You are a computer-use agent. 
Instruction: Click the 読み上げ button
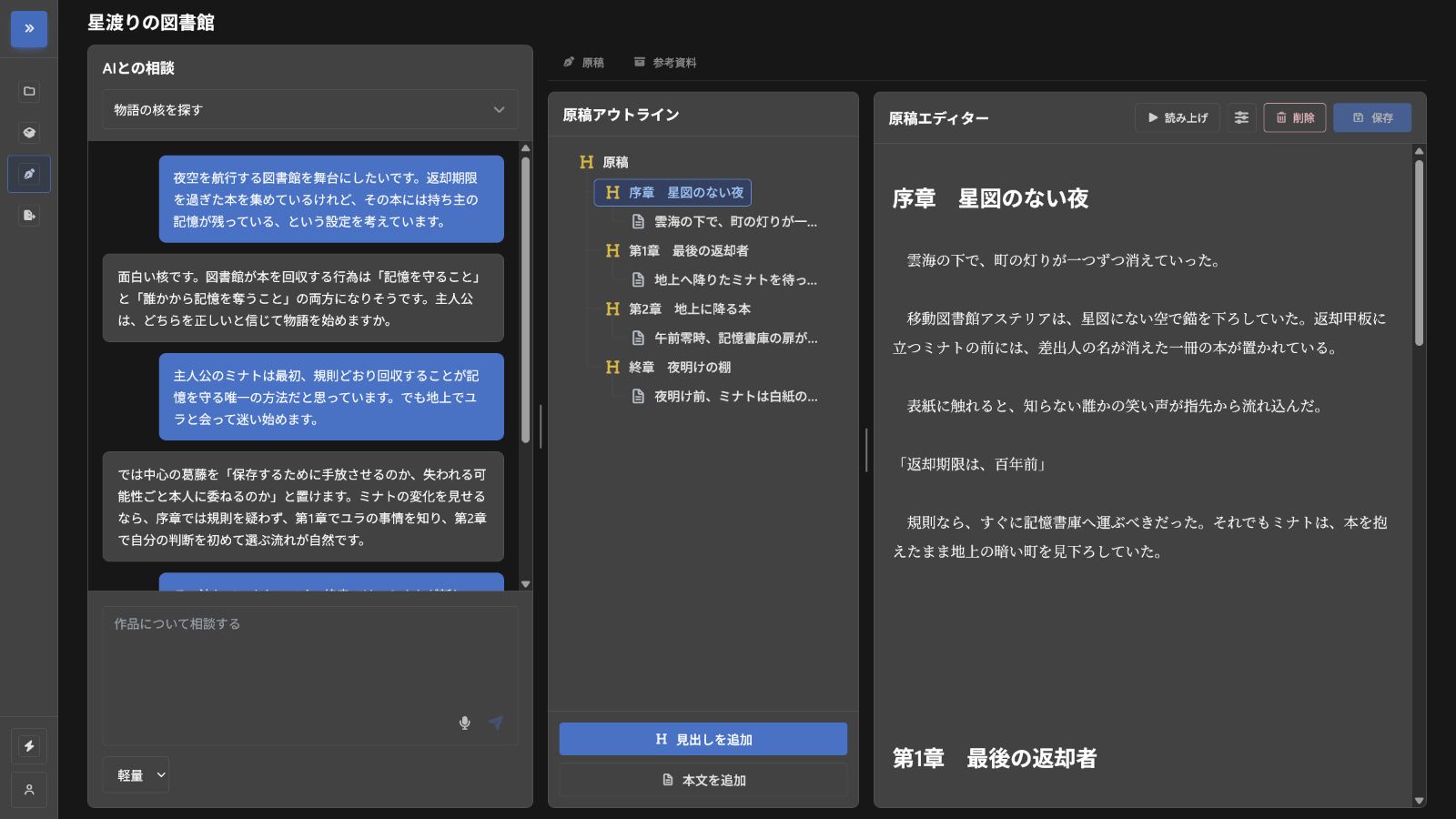pyautogui.click(x=1178, y=117)
